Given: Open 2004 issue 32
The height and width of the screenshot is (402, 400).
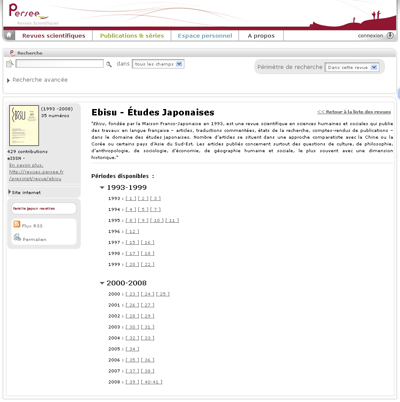Looking at the screenshot, I should [x=132, y=338].
